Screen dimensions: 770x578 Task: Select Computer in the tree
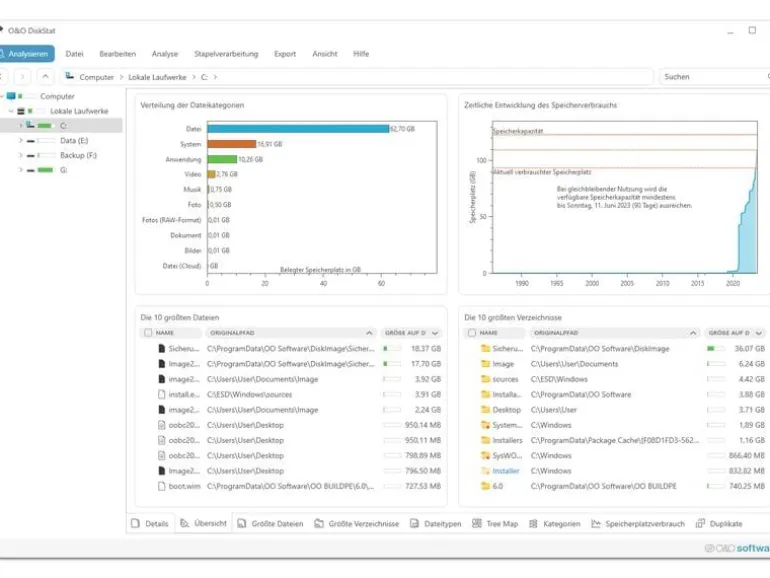click(x=57, y=96)
